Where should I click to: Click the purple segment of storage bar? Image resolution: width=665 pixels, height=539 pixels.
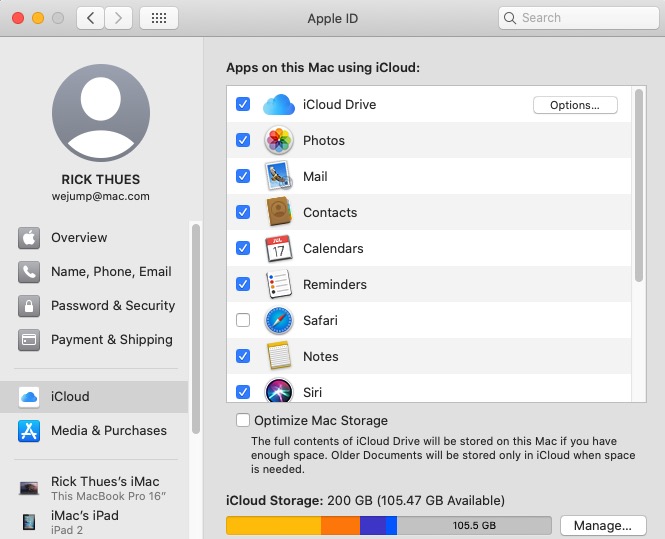pyautogui.click(x=373, y=525)
